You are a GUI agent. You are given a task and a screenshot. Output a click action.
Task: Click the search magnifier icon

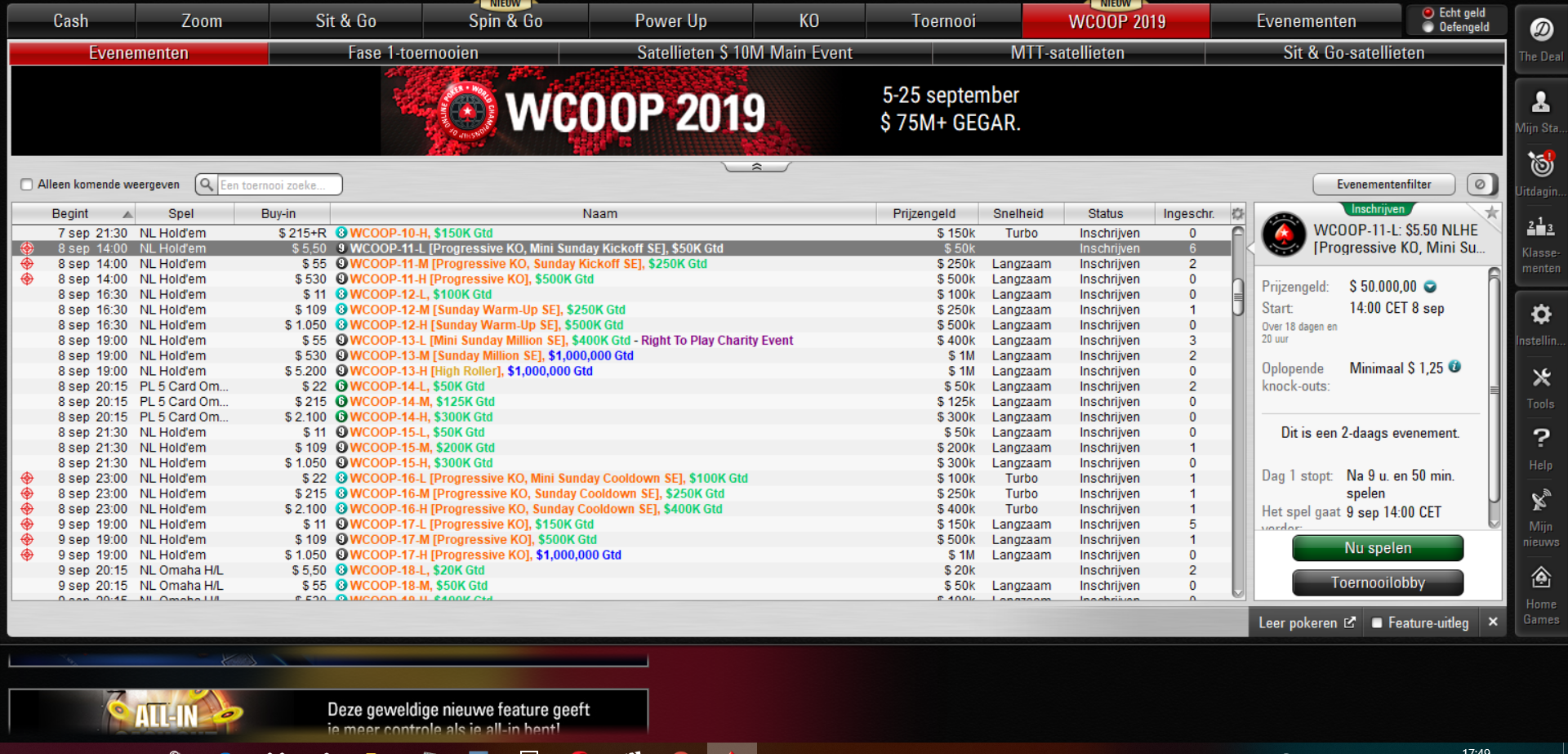tap(207, 185)
